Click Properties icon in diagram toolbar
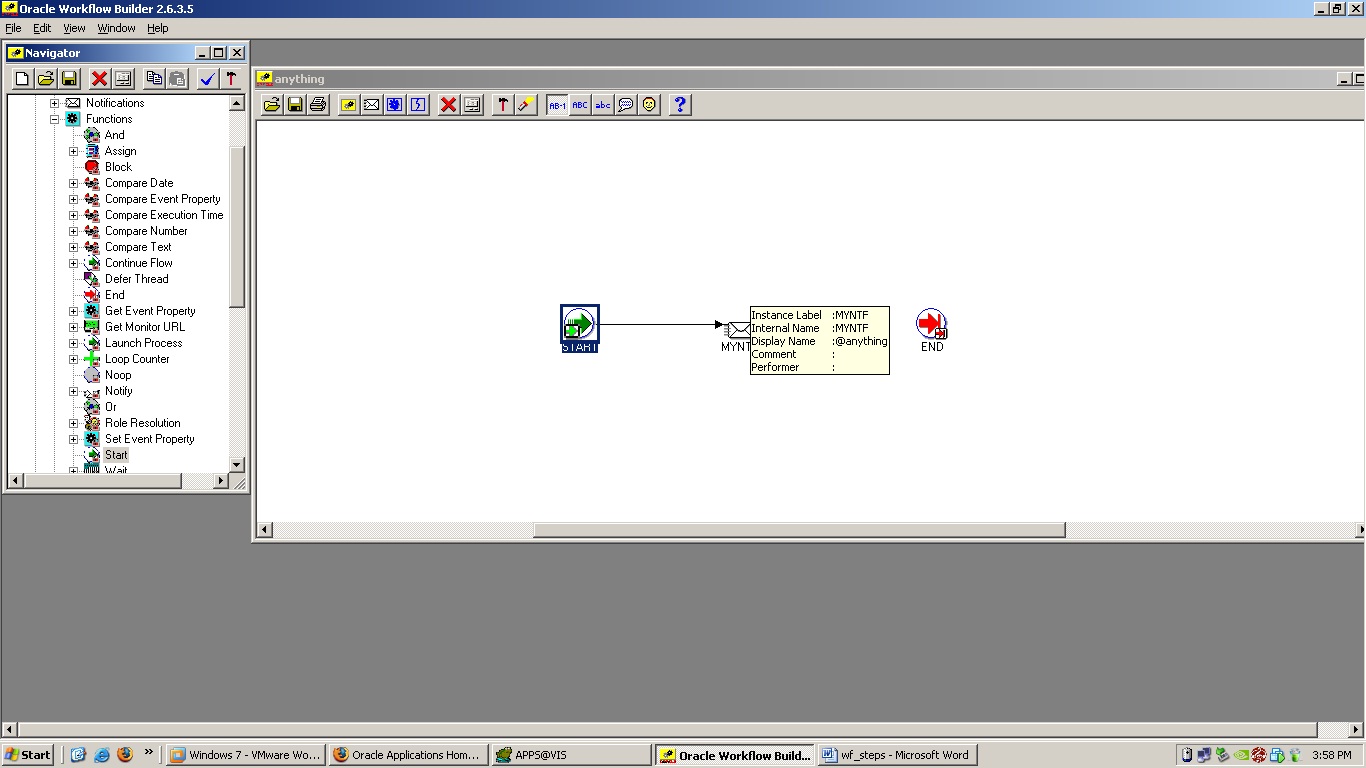 472,105
